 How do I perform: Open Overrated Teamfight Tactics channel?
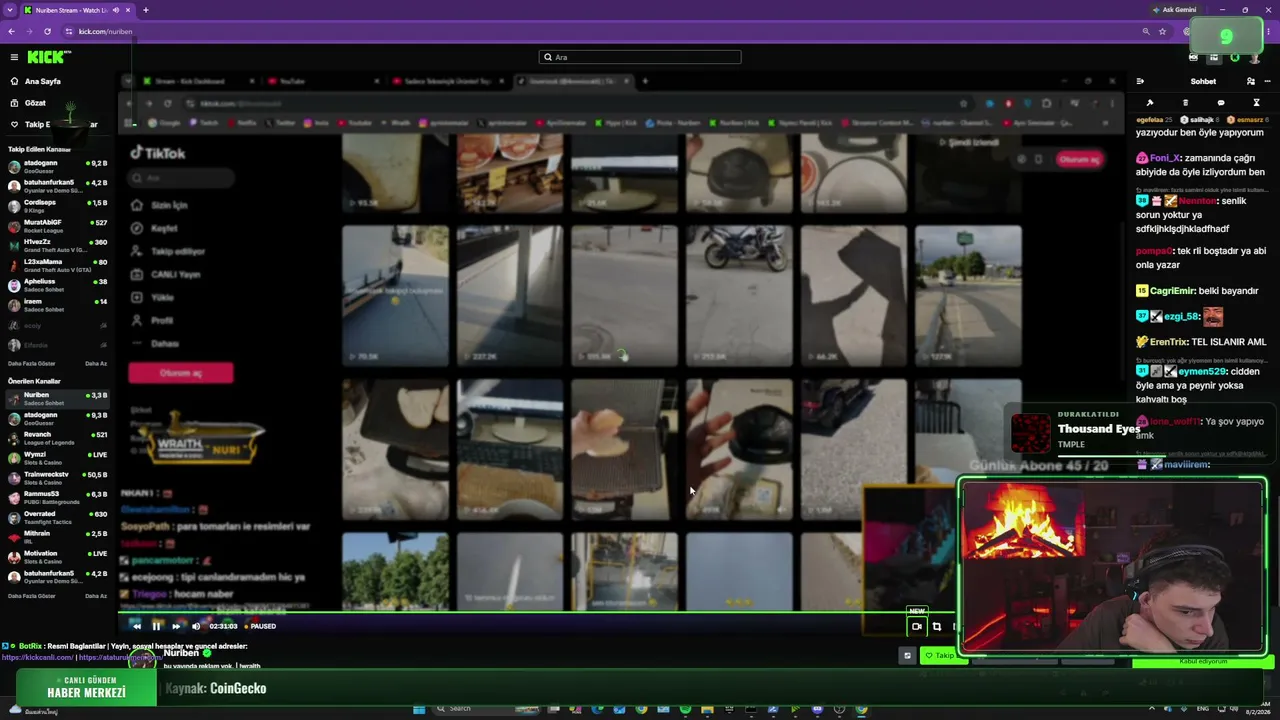click(x=57, y=517)
